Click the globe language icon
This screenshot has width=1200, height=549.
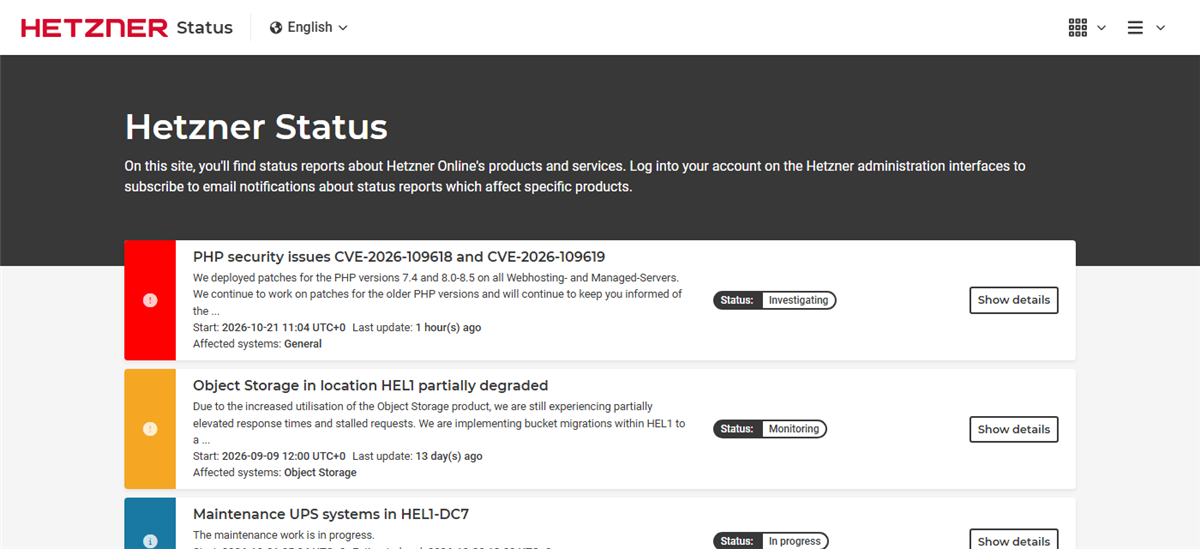(x=276, y=28)
